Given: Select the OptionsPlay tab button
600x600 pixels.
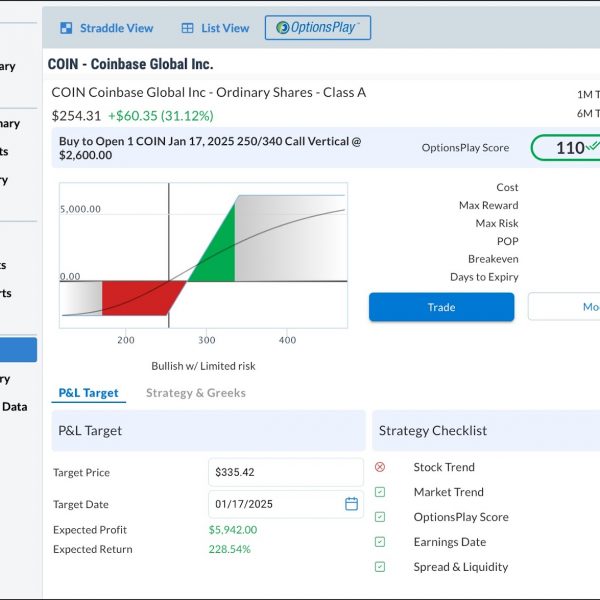Looking at the screenshot, I should (x=318, y=28).
